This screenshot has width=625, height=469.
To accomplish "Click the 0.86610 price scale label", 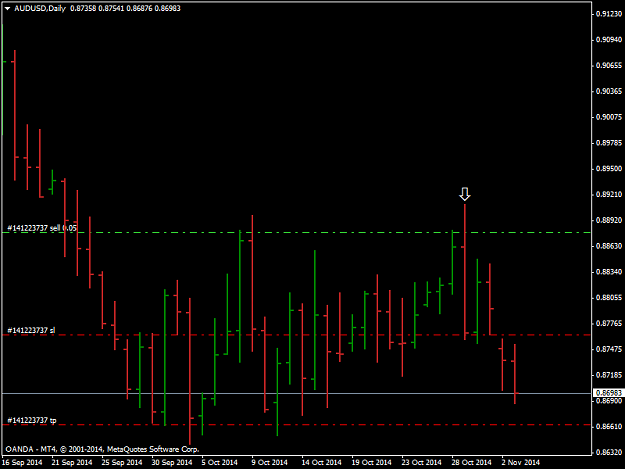I will [609, 426].
